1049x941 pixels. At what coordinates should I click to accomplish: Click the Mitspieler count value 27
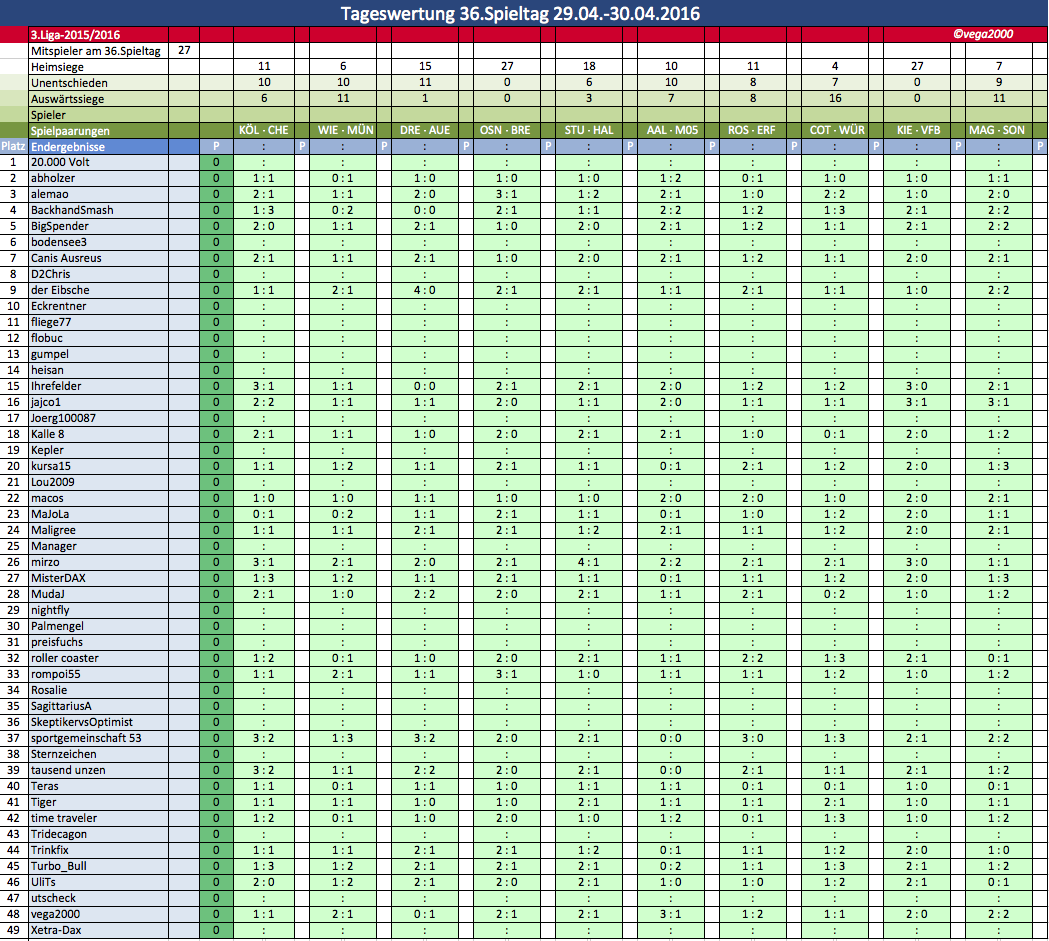pyautogui.click(x=184, y=50)
